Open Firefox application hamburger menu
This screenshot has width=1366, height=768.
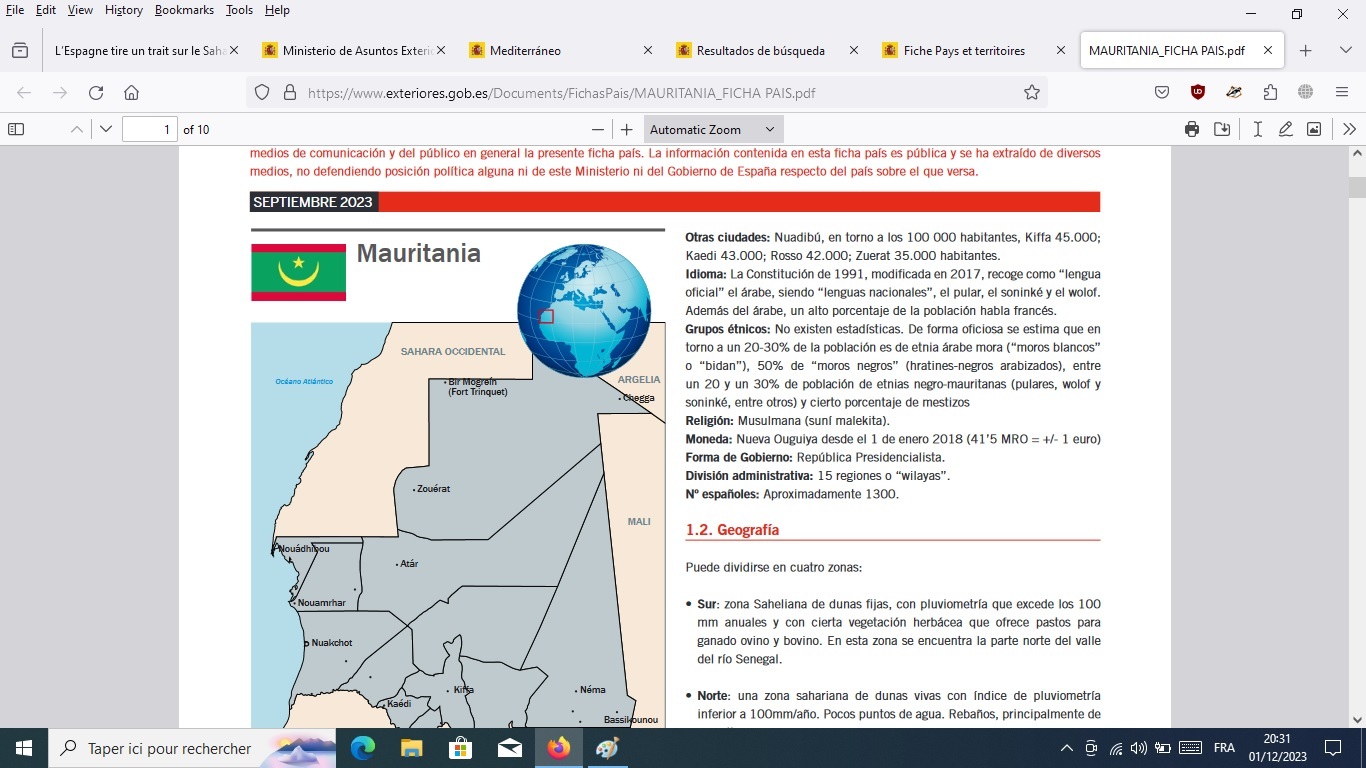click(1342, 92)
